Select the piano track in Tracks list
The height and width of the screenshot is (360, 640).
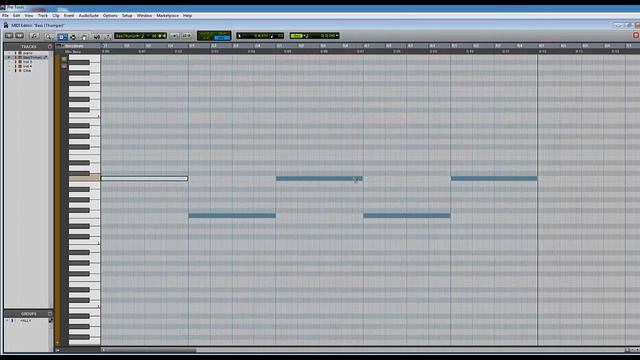[x=28, y=53]
